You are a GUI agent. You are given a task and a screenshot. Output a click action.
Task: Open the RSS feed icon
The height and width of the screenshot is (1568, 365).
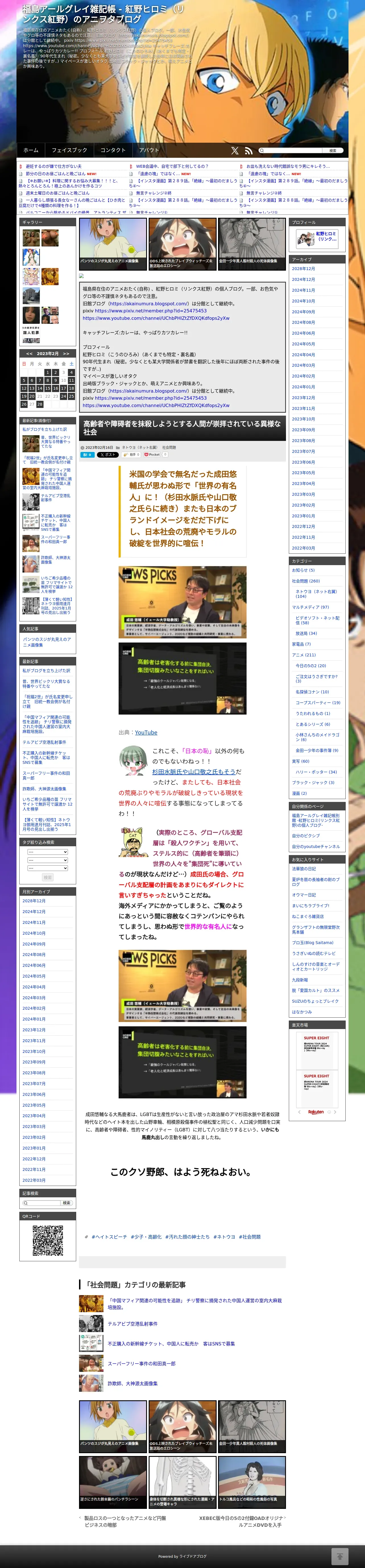coord(248,150)
